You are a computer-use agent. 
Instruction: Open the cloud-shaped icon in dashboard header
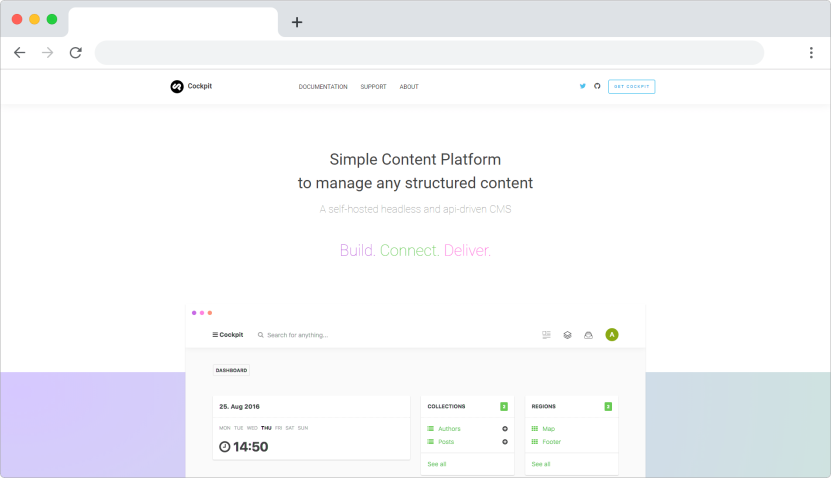tap(588, 335)
